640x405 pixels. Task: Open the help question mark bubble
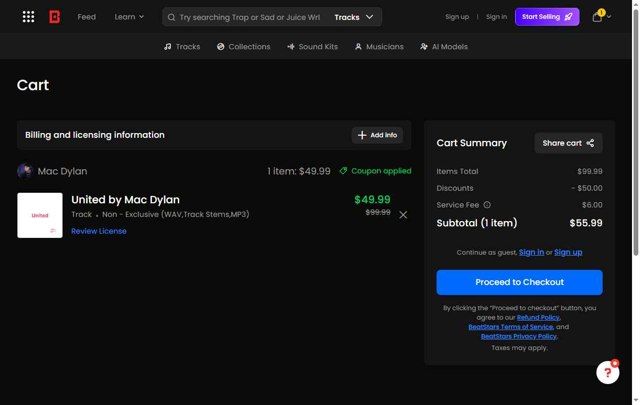607,372
